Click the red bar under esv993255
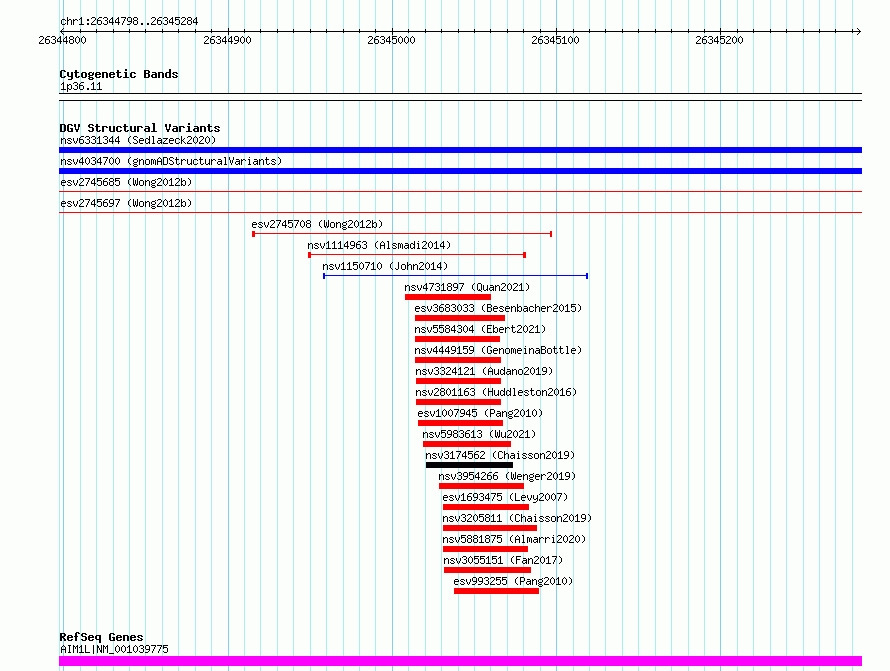 click(497, 591)
